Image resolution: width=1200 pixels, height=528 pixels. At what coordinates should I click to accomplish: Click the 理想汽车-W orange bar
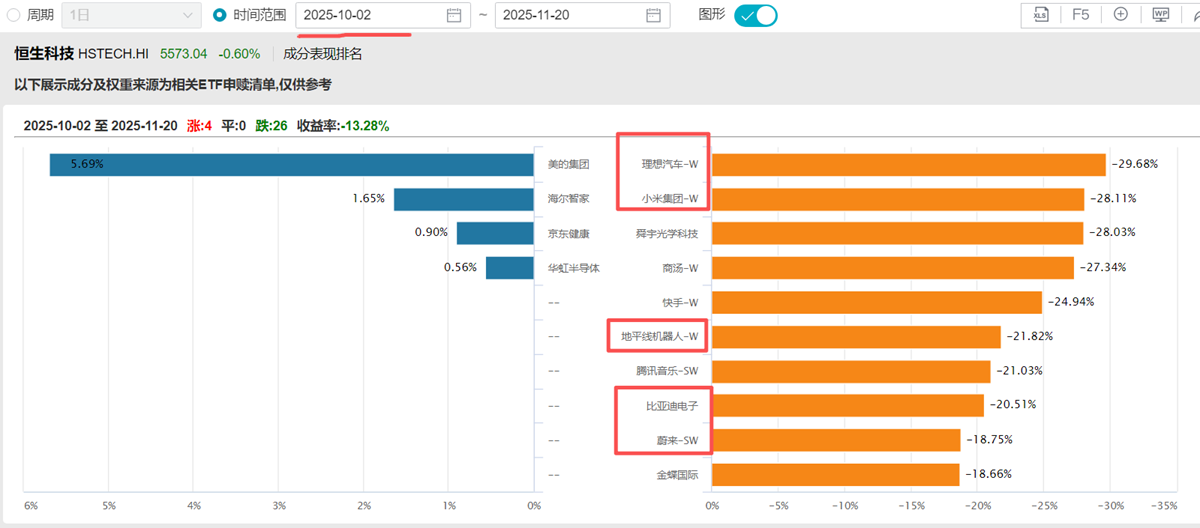pos(909,164)
